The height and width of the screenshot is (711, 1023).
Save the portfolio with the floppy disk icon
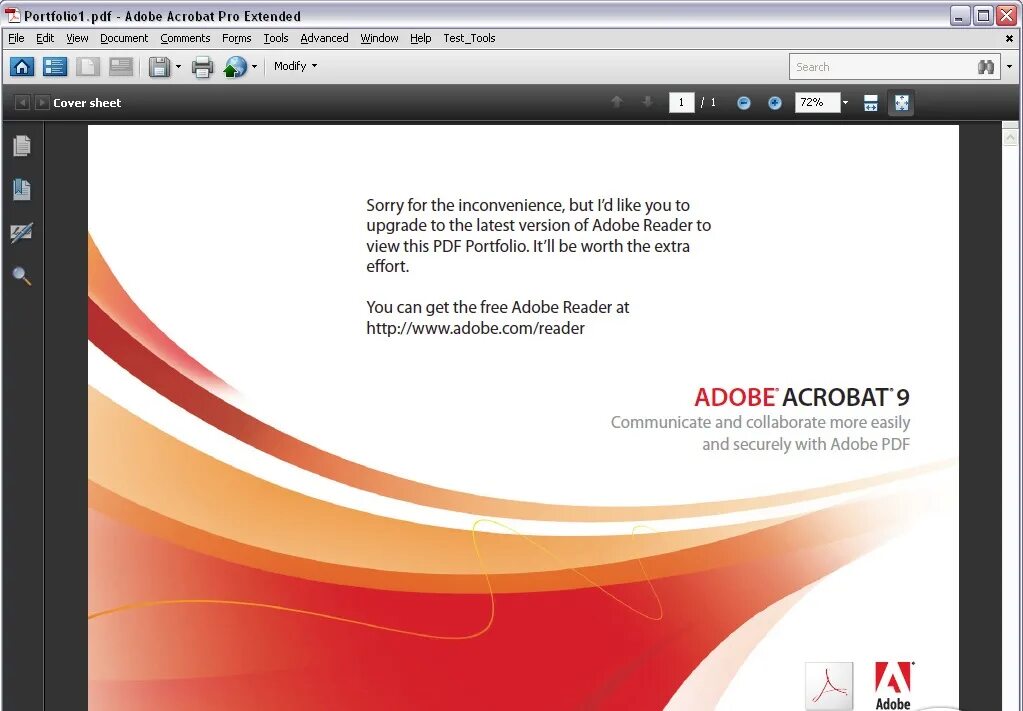[159, 67]
